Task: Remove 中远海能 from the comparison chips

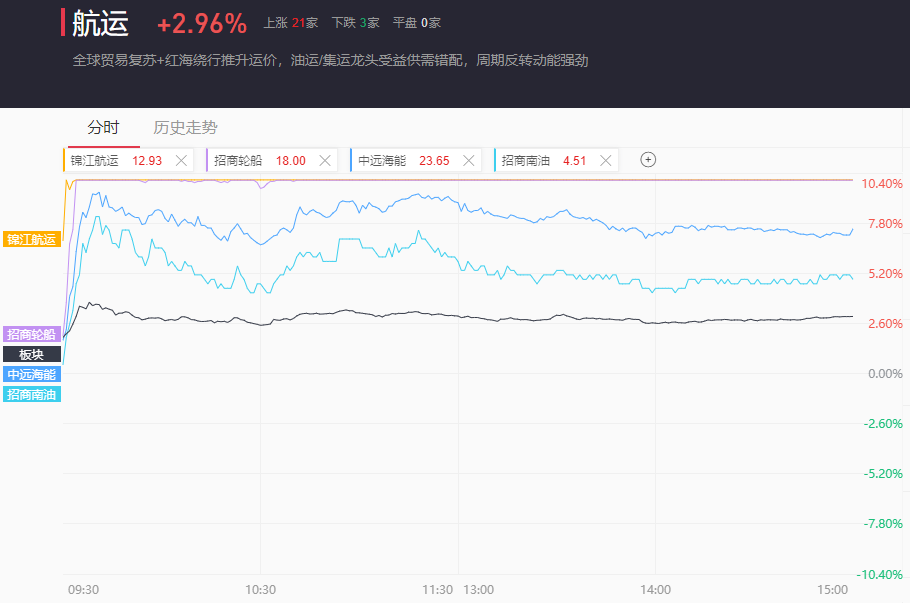Action: tap(468, 160)
